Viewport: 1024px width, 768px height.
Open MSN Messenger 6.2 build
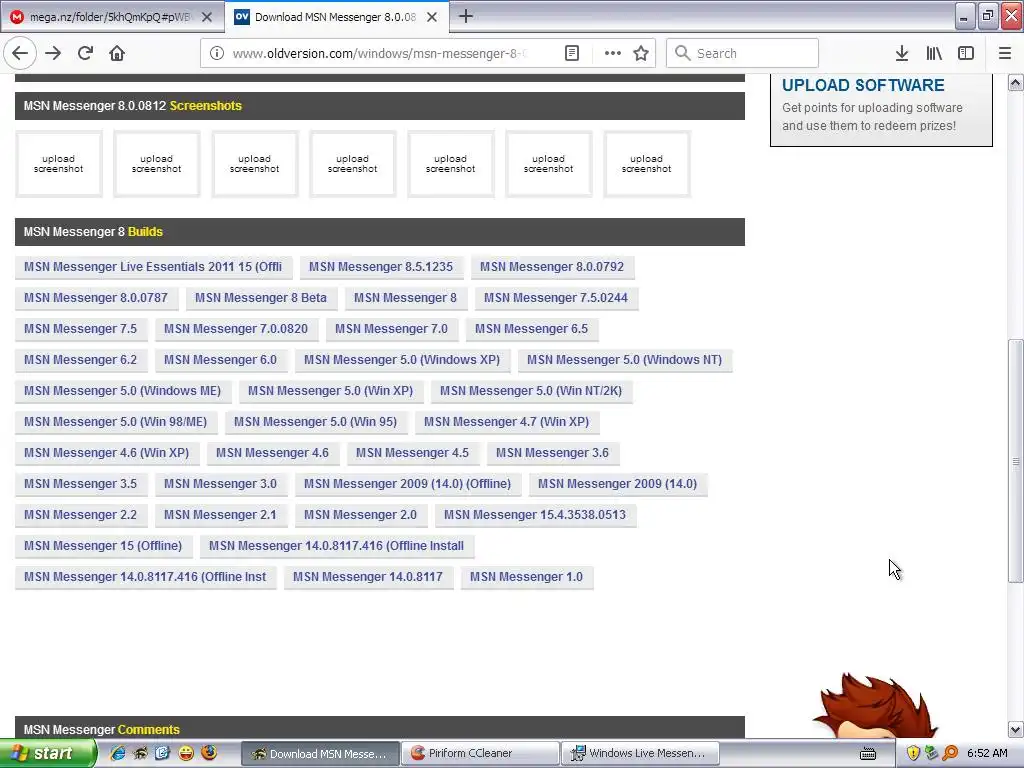click(x=80, y=360)
